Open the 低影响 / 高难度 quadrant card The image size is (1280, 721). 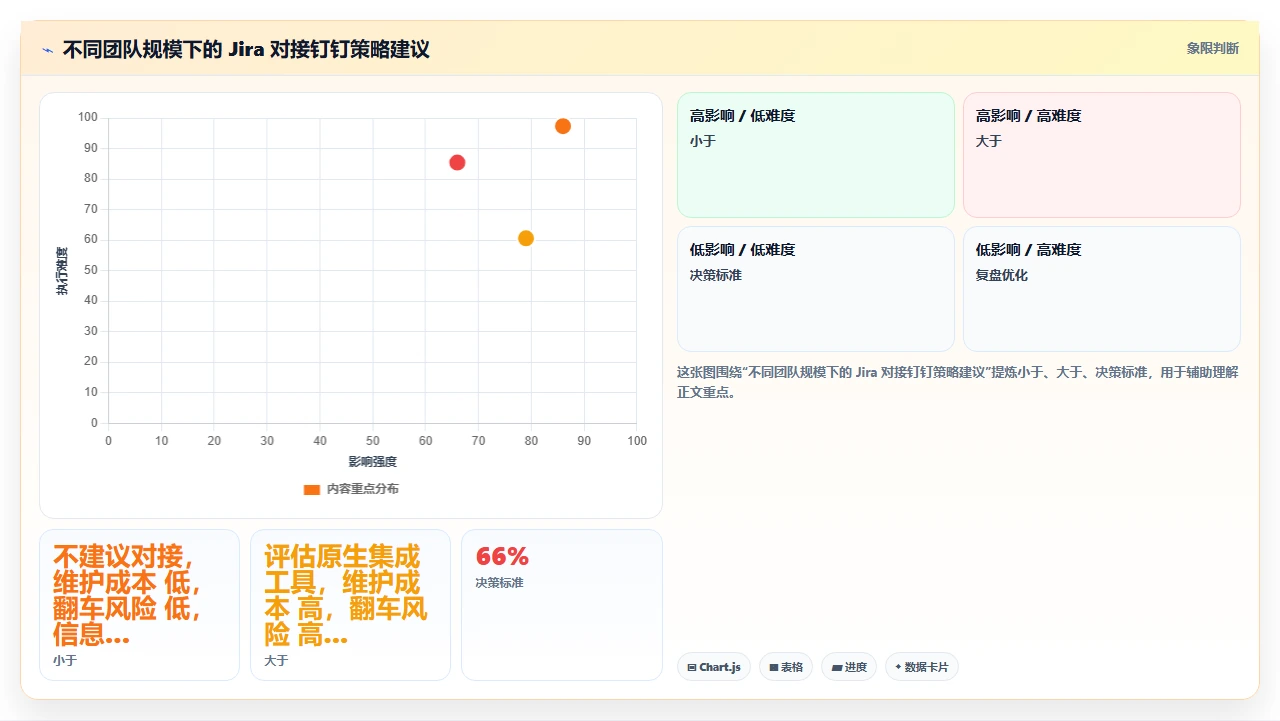point(1102,289)
